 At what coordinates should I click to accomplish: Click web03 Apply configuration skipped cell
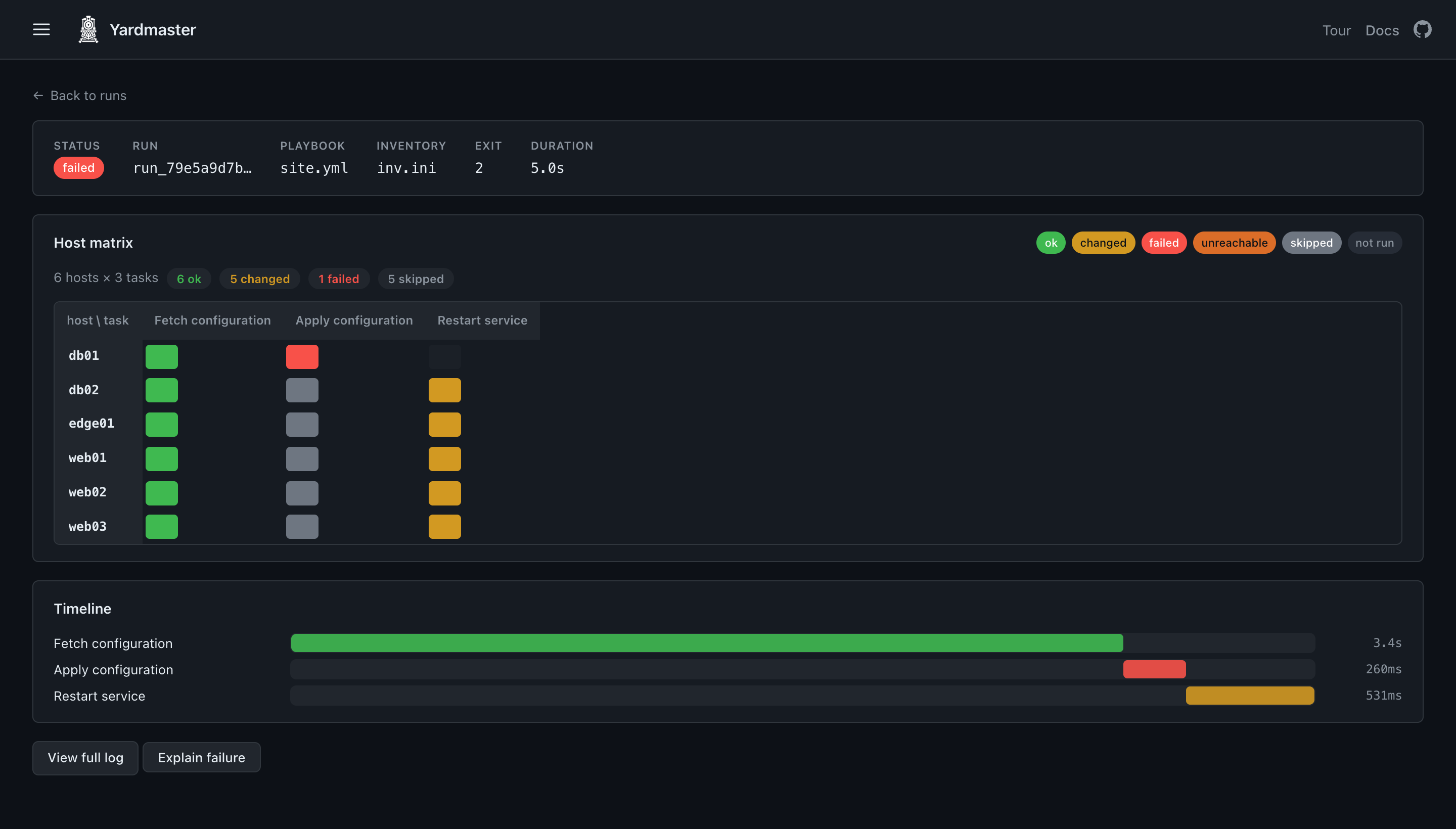click(302, 527)
